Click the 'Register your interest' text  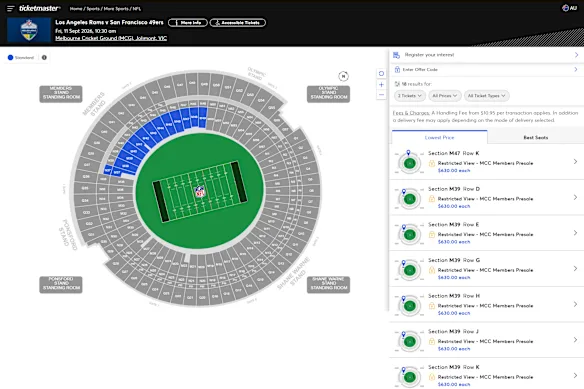[429, 55]
